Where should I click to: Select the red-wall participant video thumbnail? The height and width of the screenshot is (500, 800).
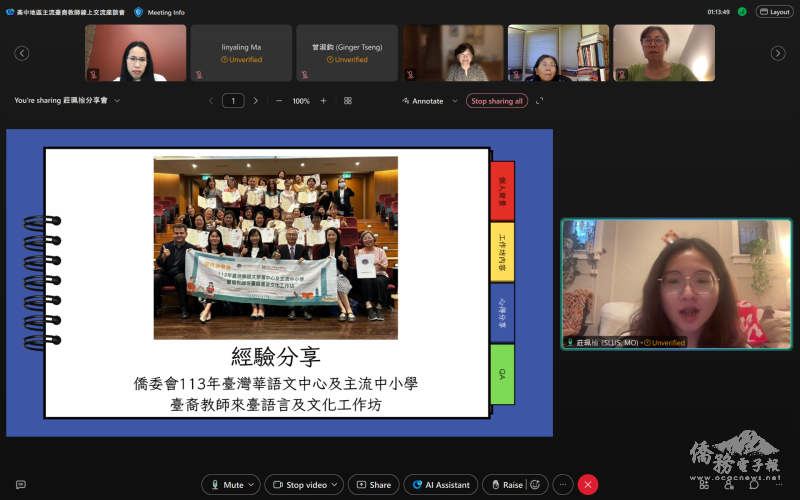pos(136,53)
